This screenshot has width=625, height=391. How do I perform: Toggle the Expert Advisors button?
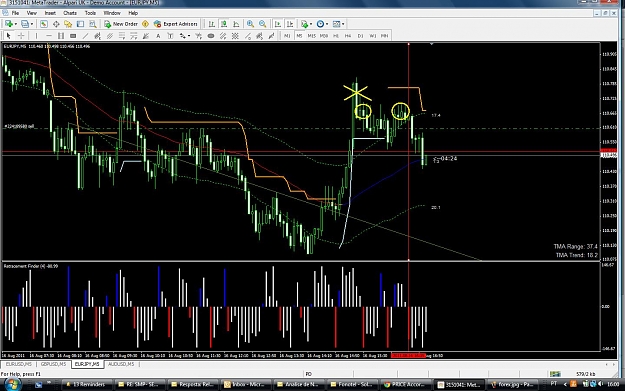tap(176, 24)
